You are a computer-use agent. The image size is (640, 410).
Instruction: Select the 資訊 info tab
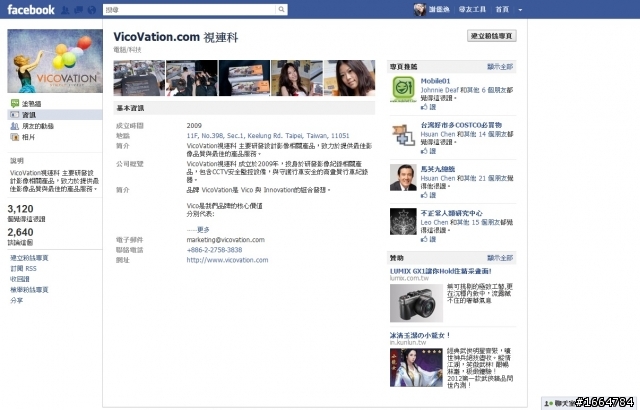click(55, 115)
